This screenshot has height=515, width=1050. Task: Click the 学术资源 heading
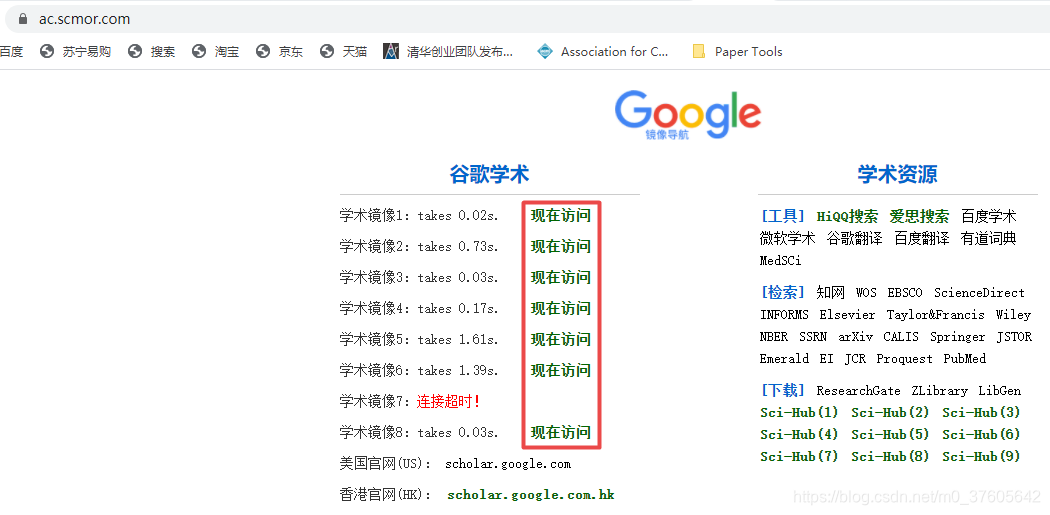897,175
